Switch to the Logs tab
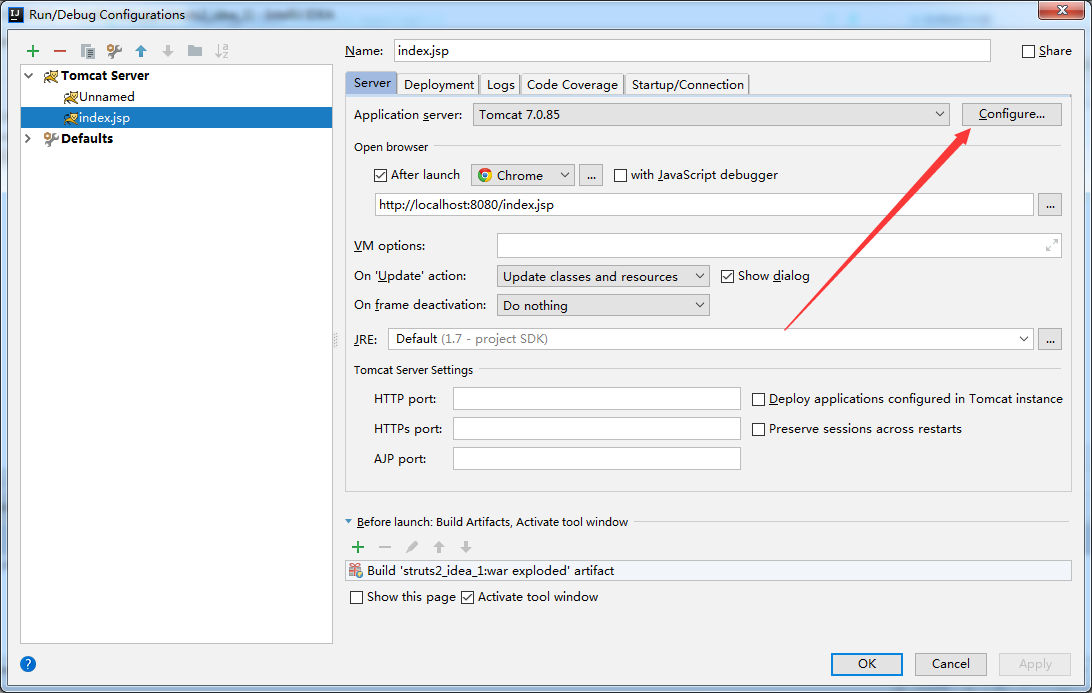 (500, 84)
